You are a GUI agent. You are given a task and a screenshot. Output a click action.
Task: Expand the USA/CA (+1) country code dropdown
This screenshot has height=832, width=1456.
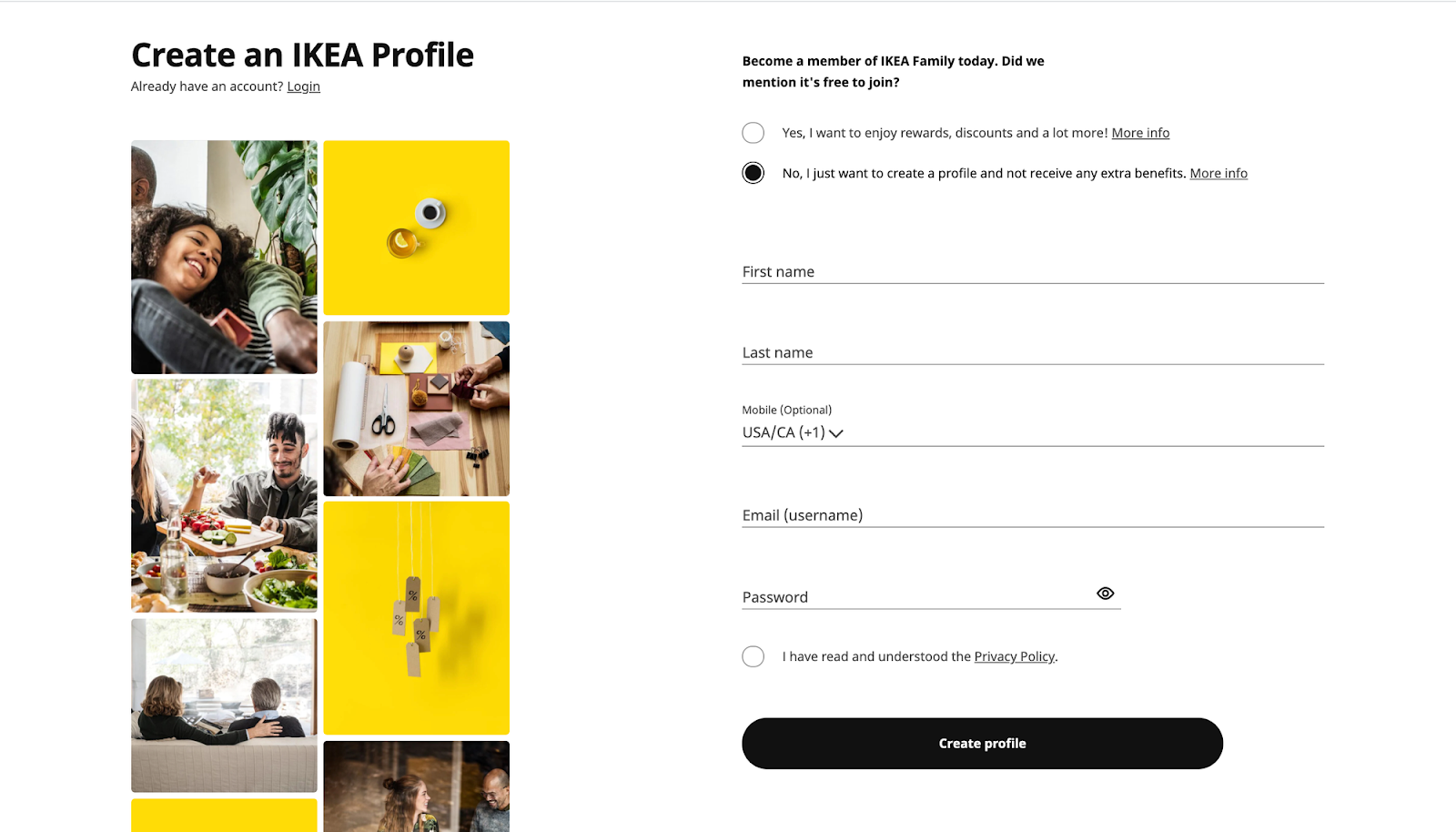[x=793, y=433]
